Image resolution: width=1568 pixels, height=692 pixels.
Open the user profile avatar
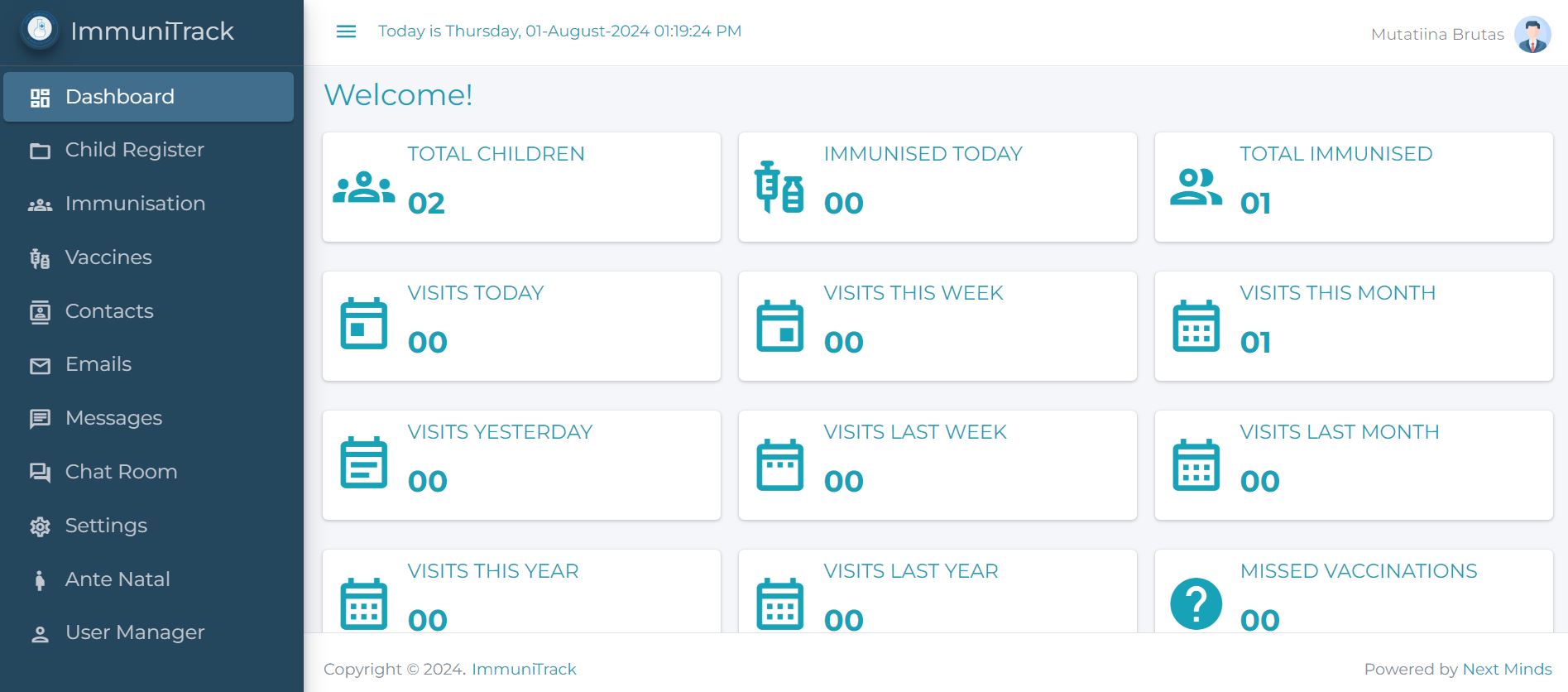click(x=1532, y=34)
